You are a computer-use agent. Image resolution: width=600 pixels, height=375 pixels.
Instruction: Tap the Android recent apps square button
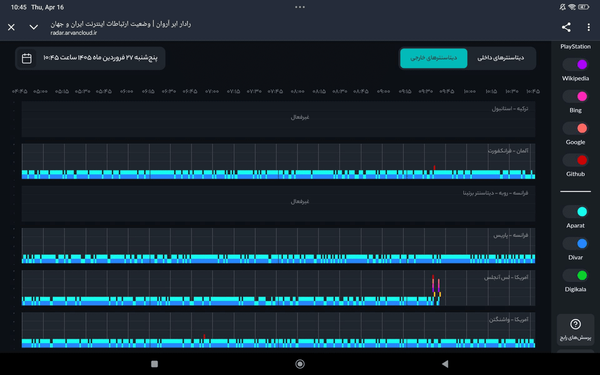coord(155,364)
